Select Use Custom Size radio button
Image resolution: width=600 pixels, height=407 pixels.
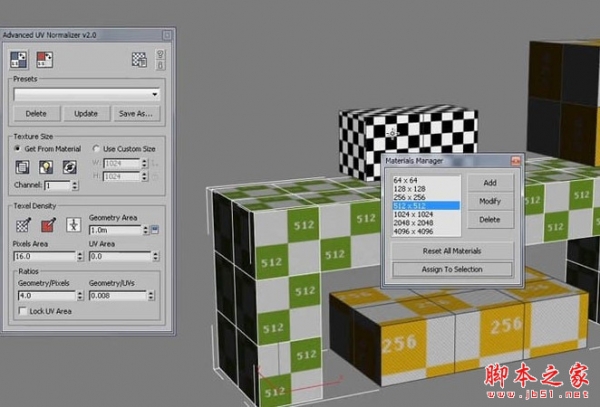point(96,148)
